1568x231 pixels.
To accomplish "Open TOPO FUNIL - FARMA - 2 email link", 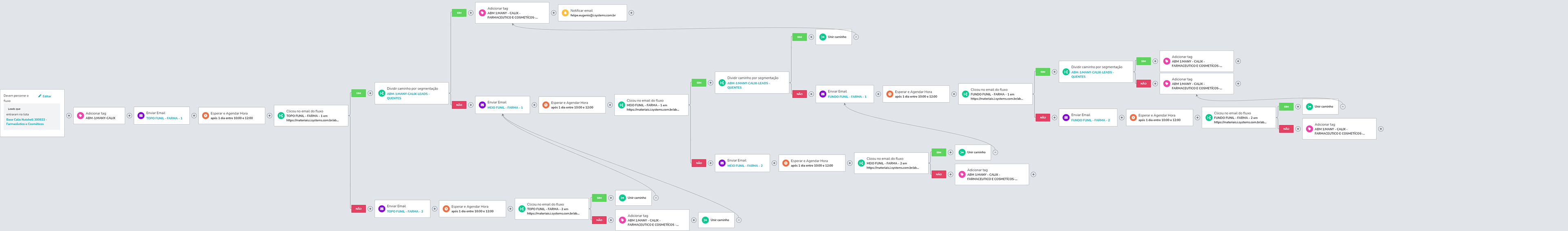I will pos(405,211).
